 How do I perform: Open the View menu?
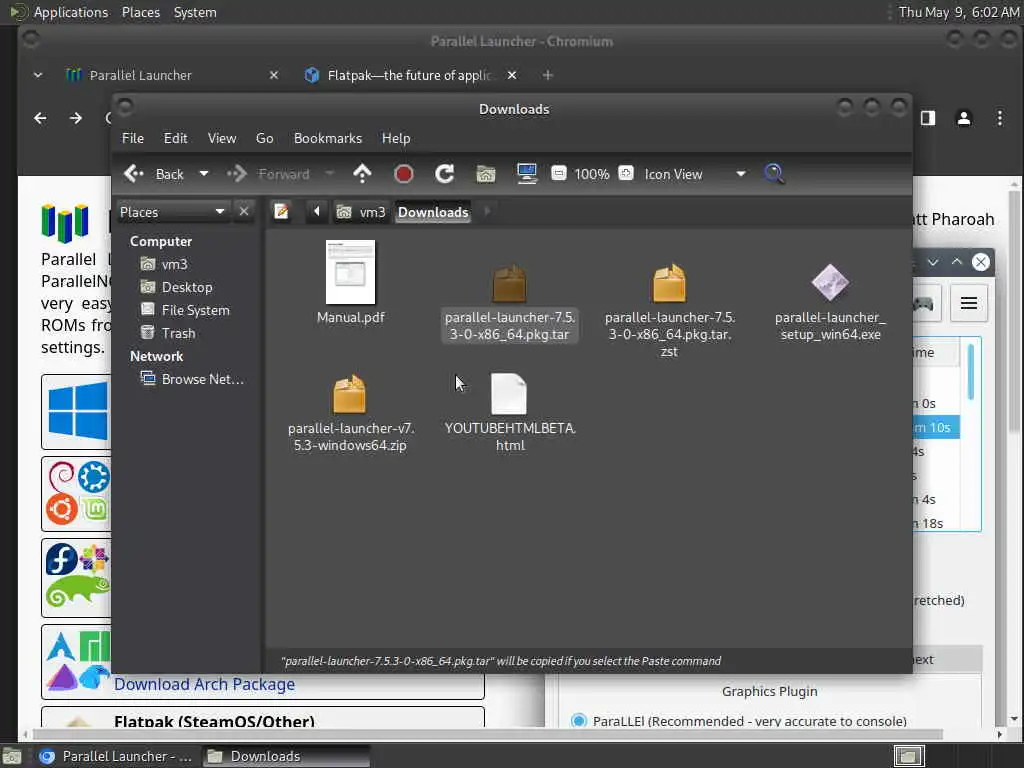[x=222, y=138]
